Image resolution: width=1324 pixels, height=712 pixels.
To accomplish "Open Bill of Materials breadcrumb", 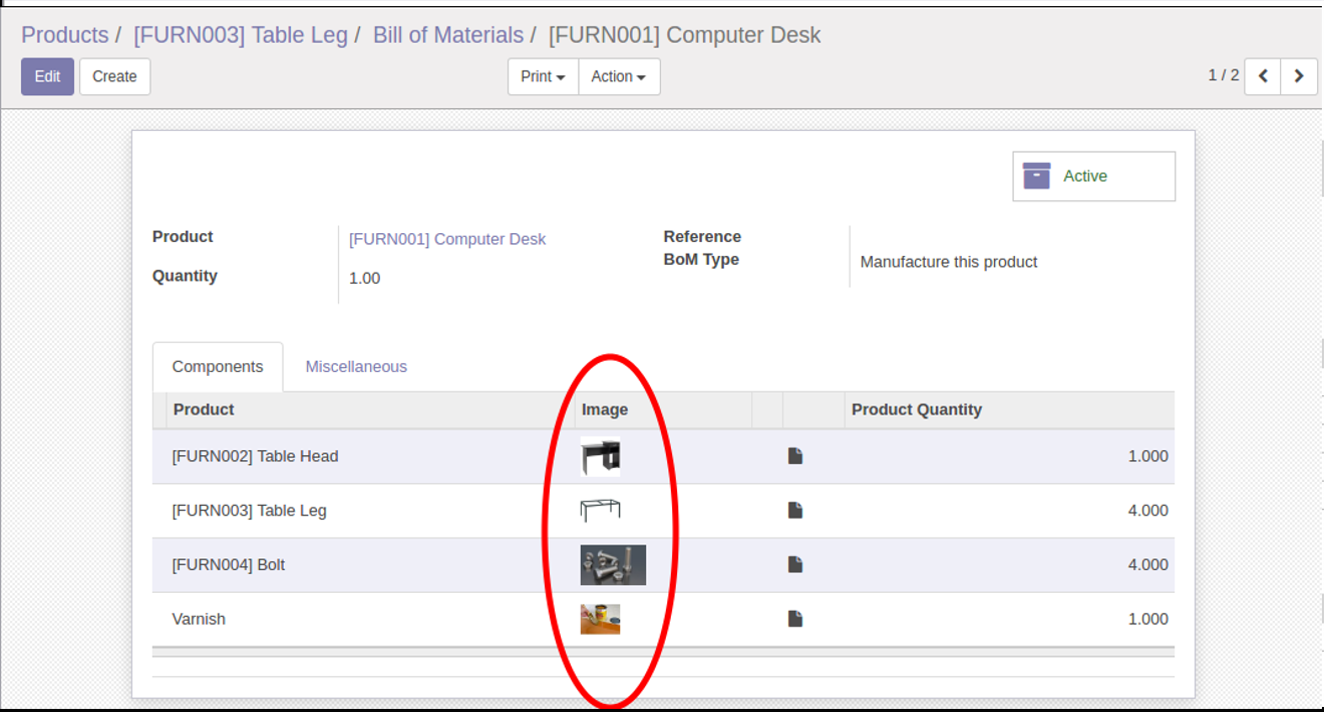I will 448,35.
